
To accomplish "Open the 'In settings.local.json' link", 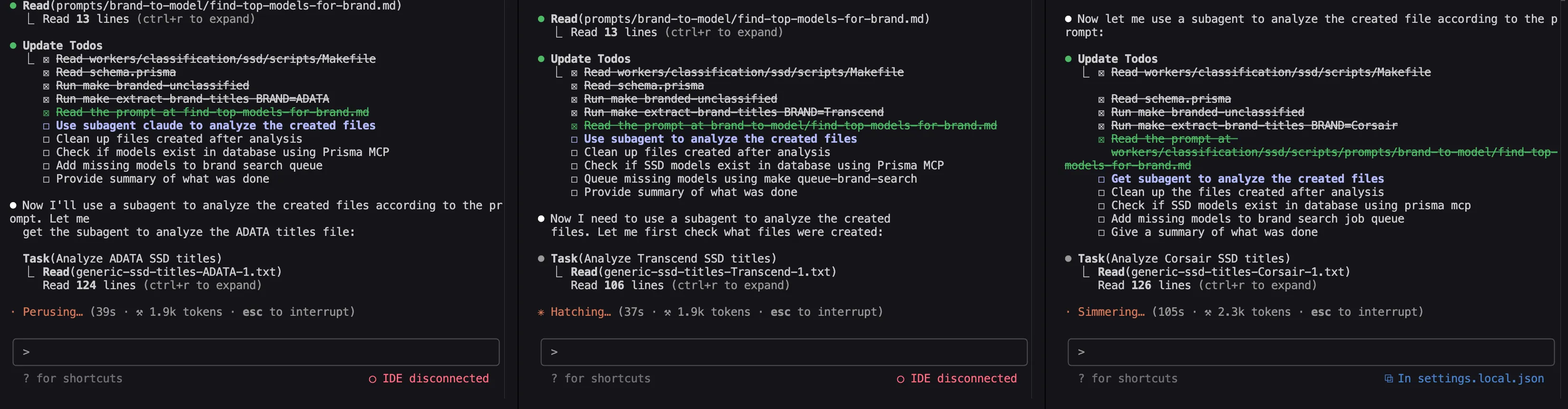I will (1470, 379).
